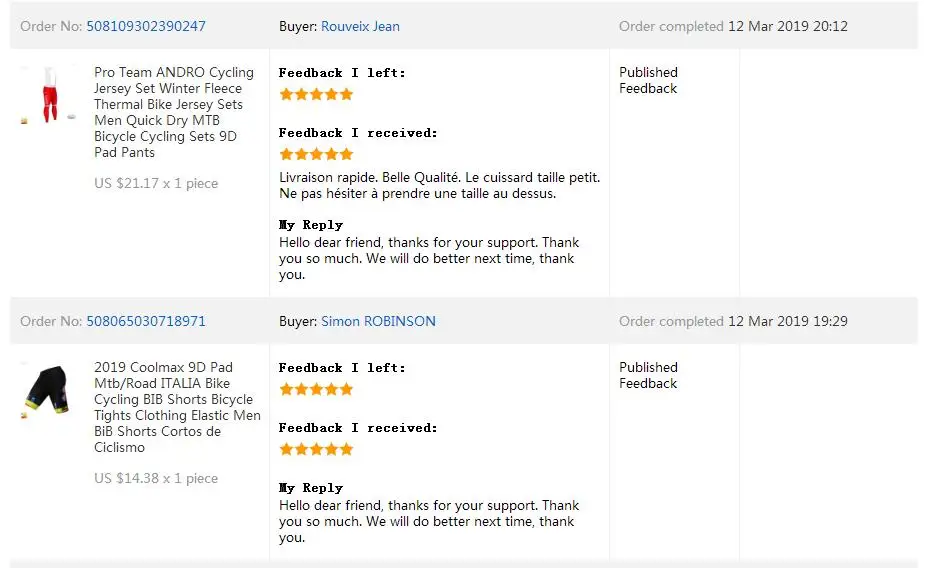Click the red cycling bib tights thumbnail

click(49, 95)
